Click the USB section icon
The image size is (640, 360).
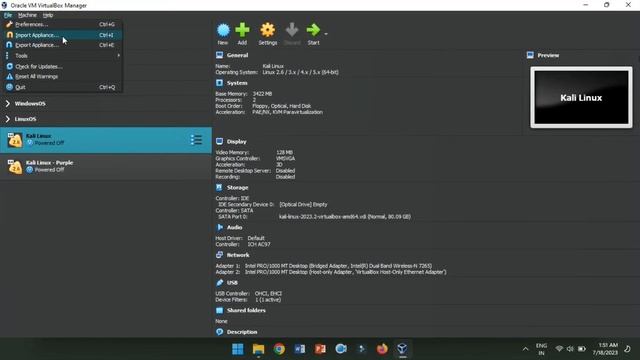click(x=220, y=282)
